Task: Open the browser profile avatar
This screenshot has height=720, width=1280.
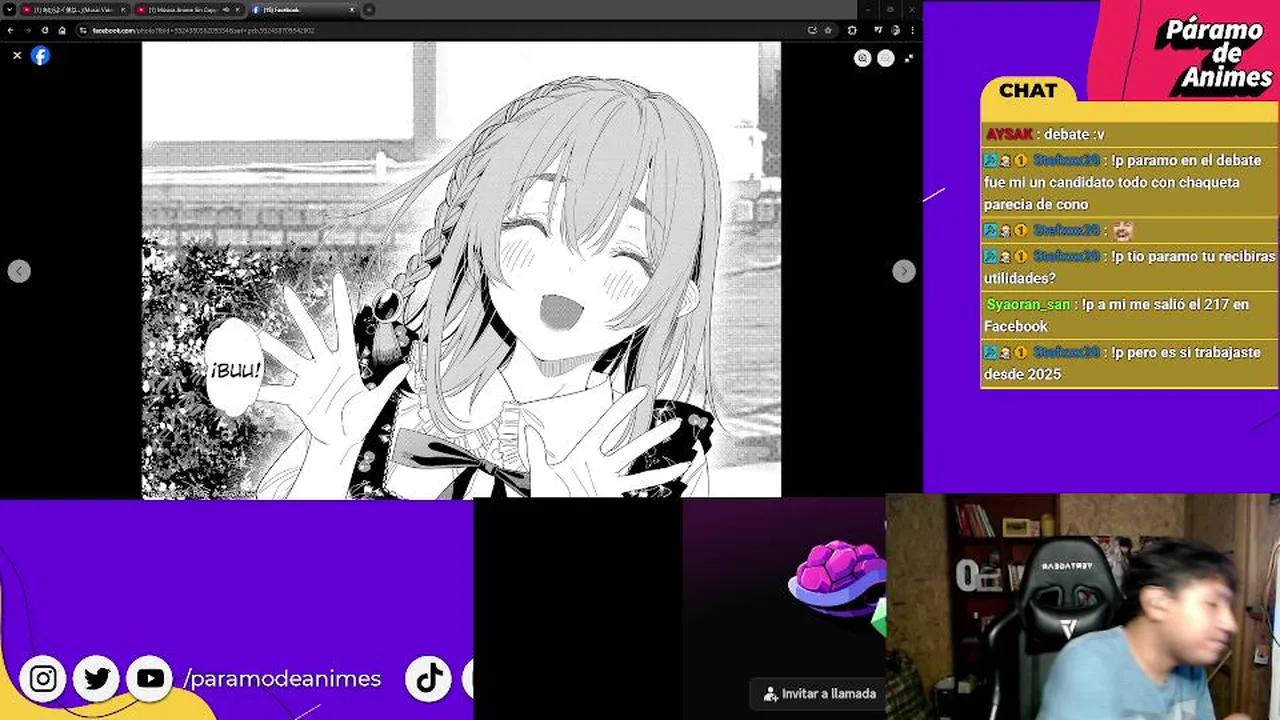Action: tap(895, 30)
